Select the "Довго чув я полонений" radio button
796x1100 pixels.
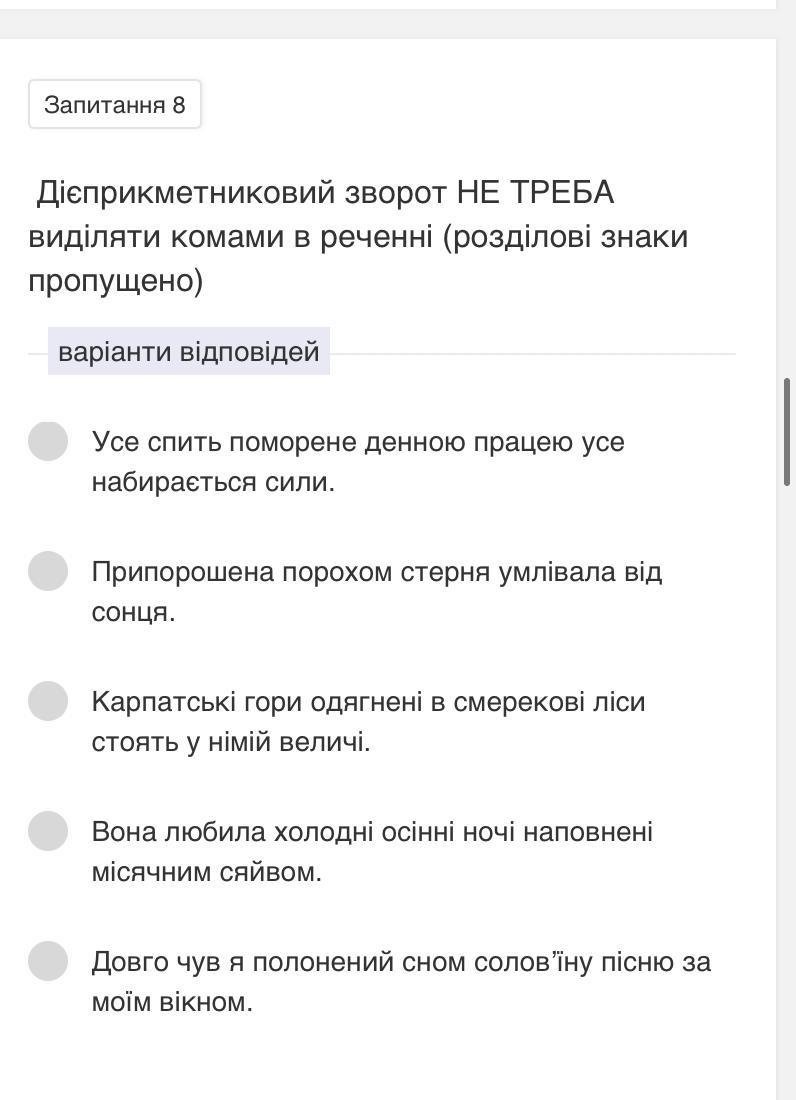click(48, 961)
